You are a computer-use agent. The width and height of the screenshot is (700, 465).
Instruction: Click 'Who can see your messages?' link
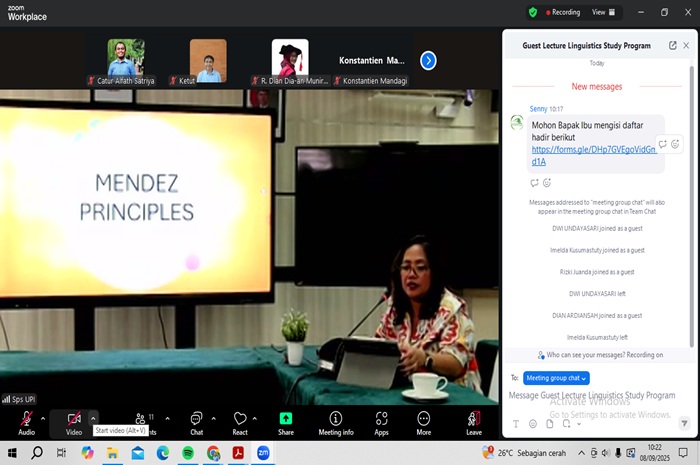point(598,354)
